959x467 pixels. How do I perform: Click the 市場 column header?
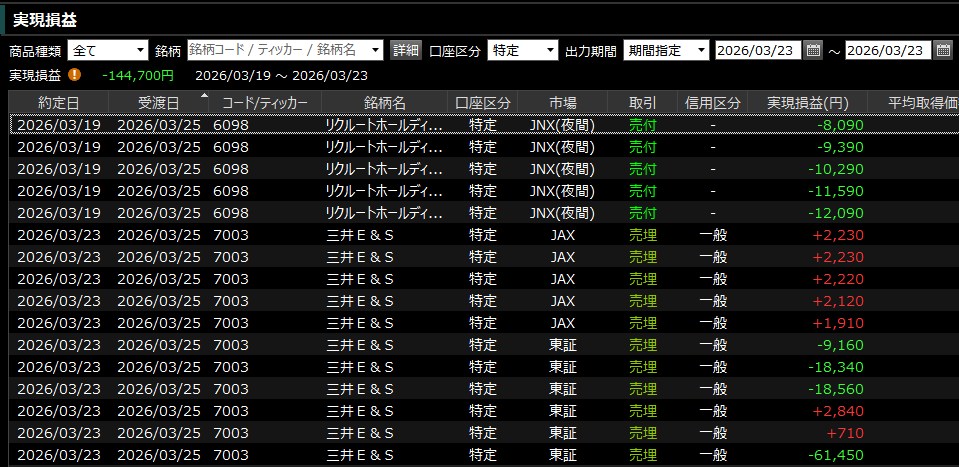tap(562, 103)
